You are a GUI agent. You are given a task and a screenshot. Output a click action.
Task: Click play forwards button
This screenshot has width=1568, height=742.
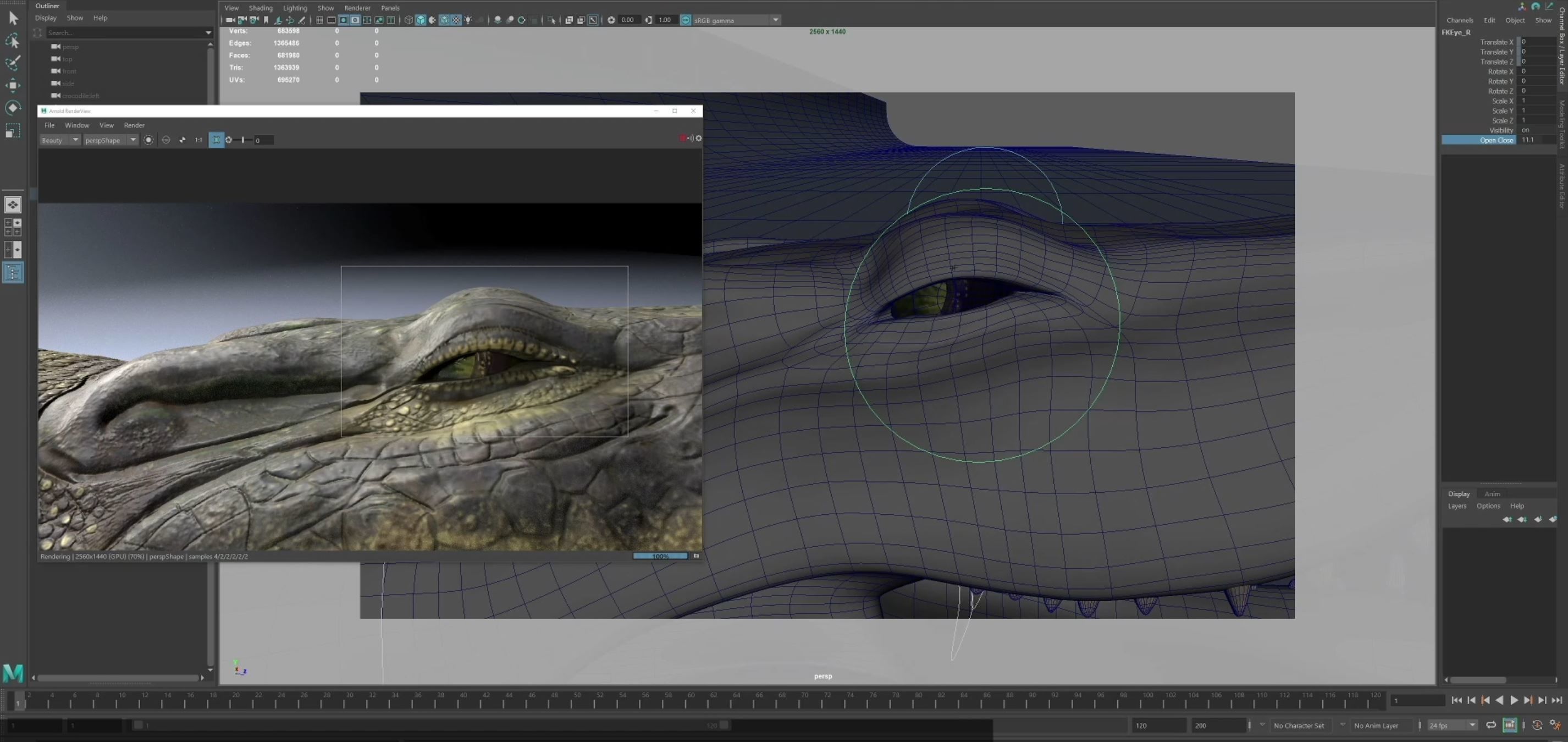[x=1514, y=700]
